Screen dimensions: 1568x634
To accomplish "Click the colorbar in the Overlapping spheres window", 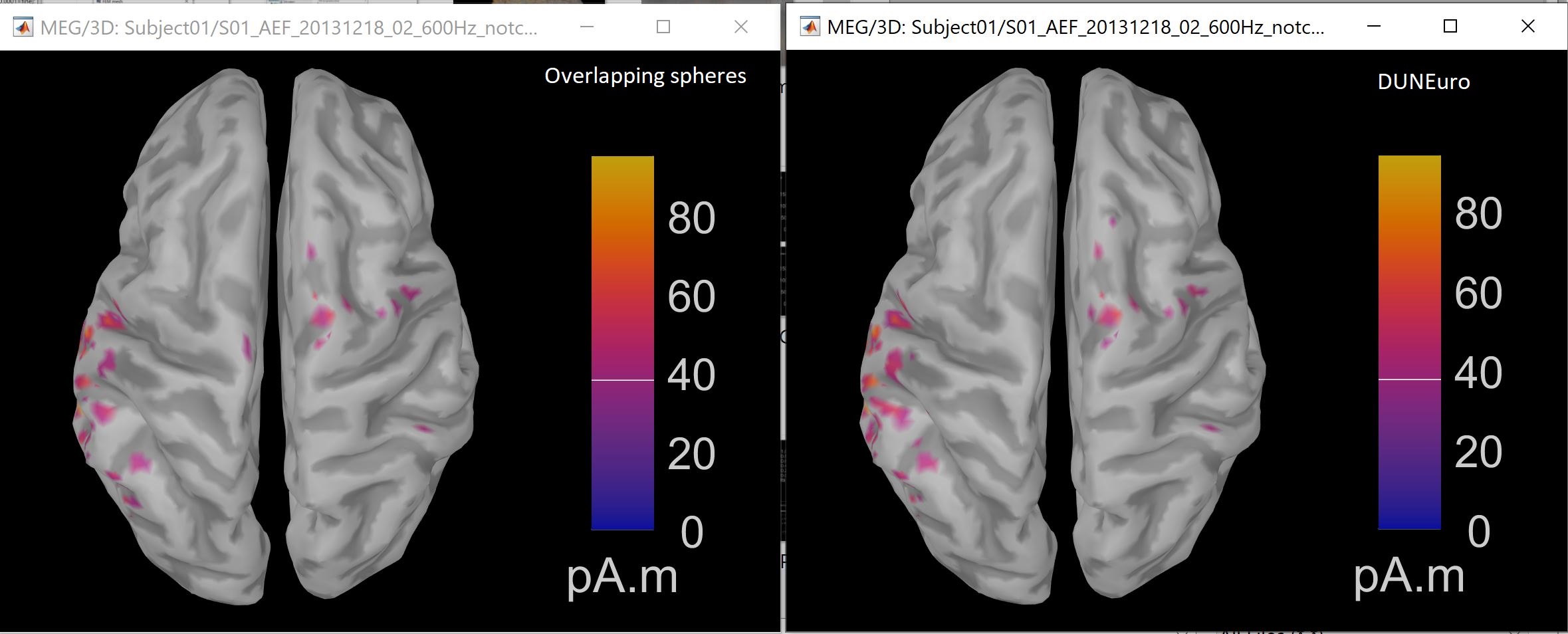I will point(622,299).
